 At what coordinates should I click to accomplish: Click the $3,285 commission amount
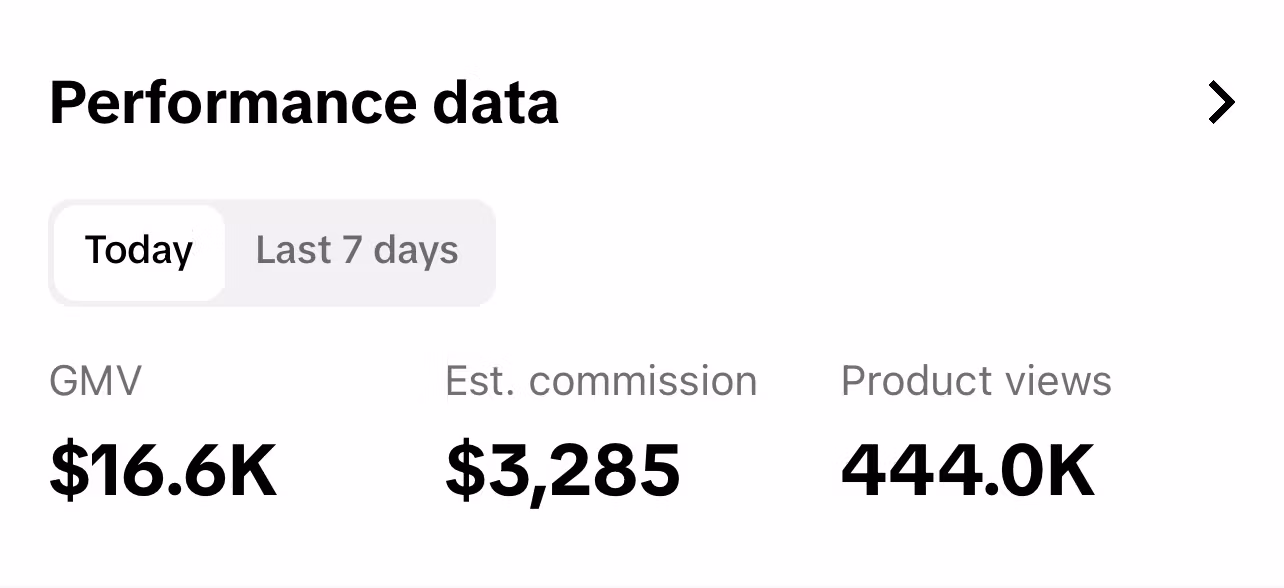point(563,470)
